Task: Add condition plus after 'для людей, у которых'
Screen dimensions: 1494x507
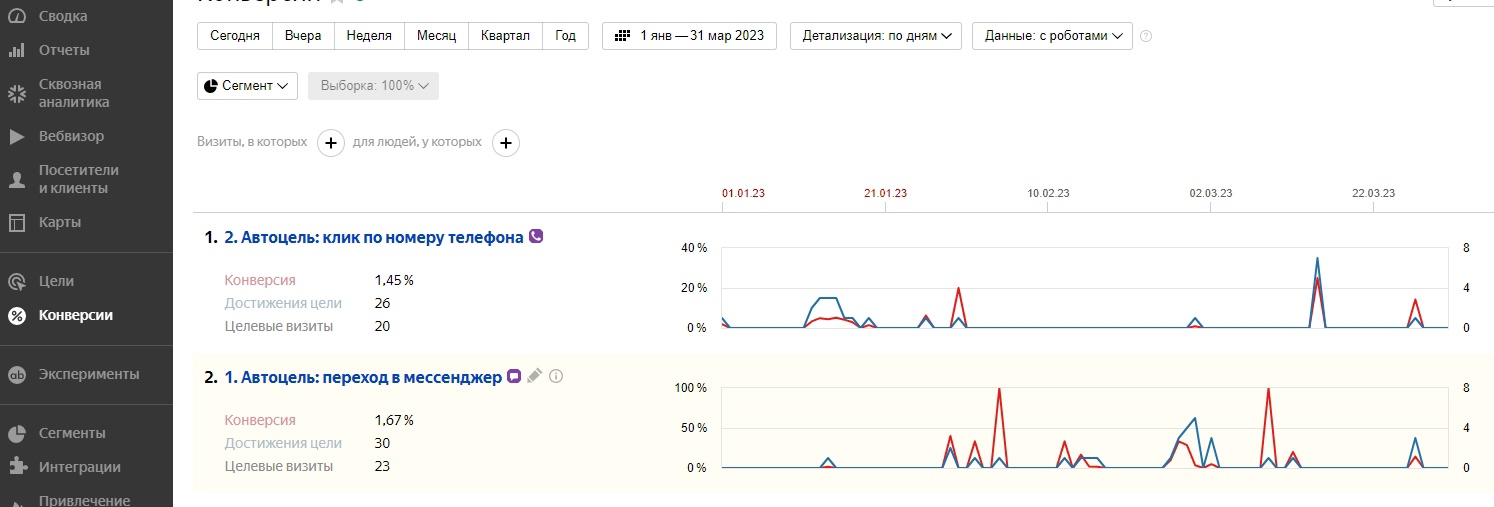Action: (x=506, y=143)
